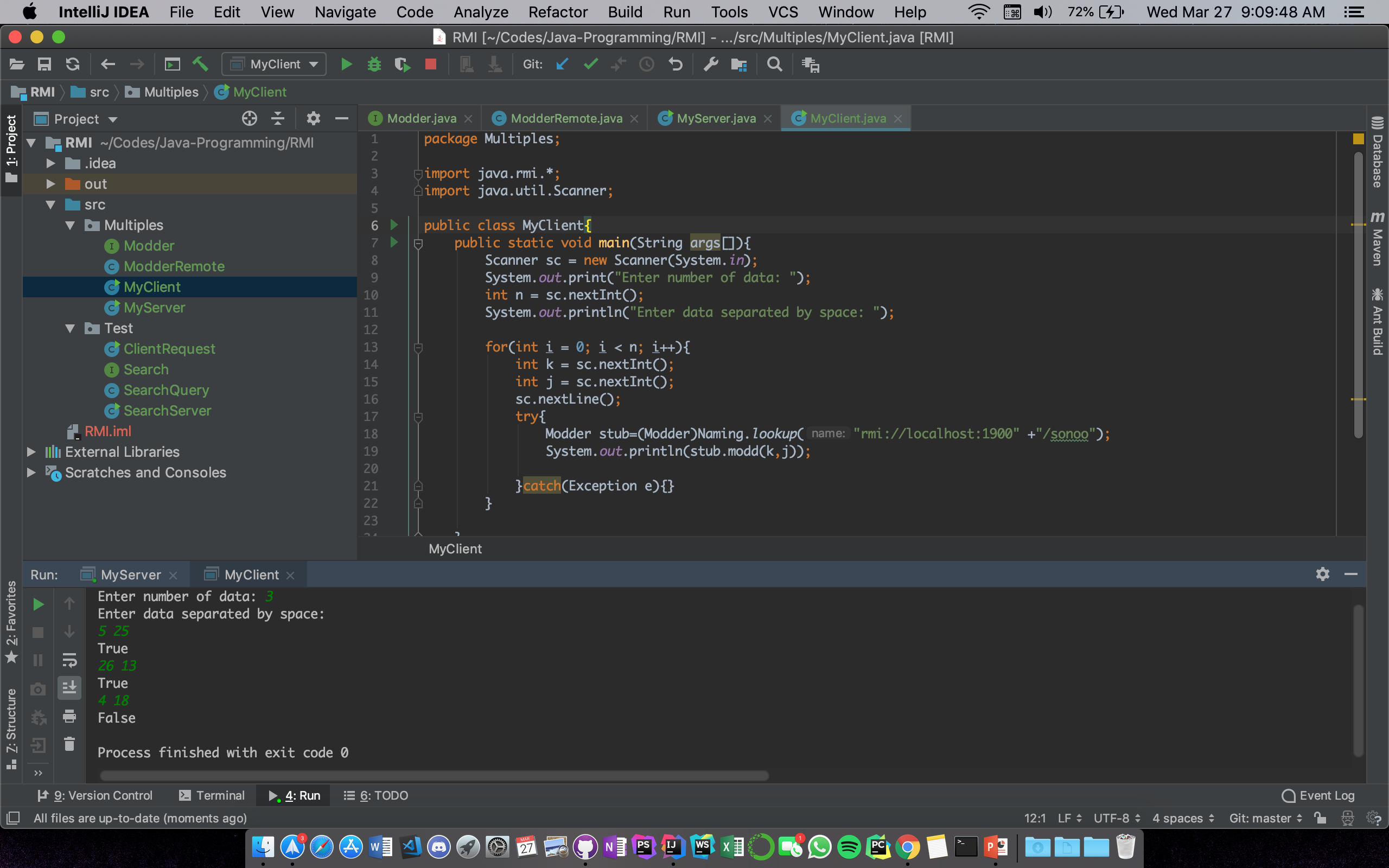Click the Debug bug icon
This screenshot has height=868, width=1389.
[x=374, y=65]
